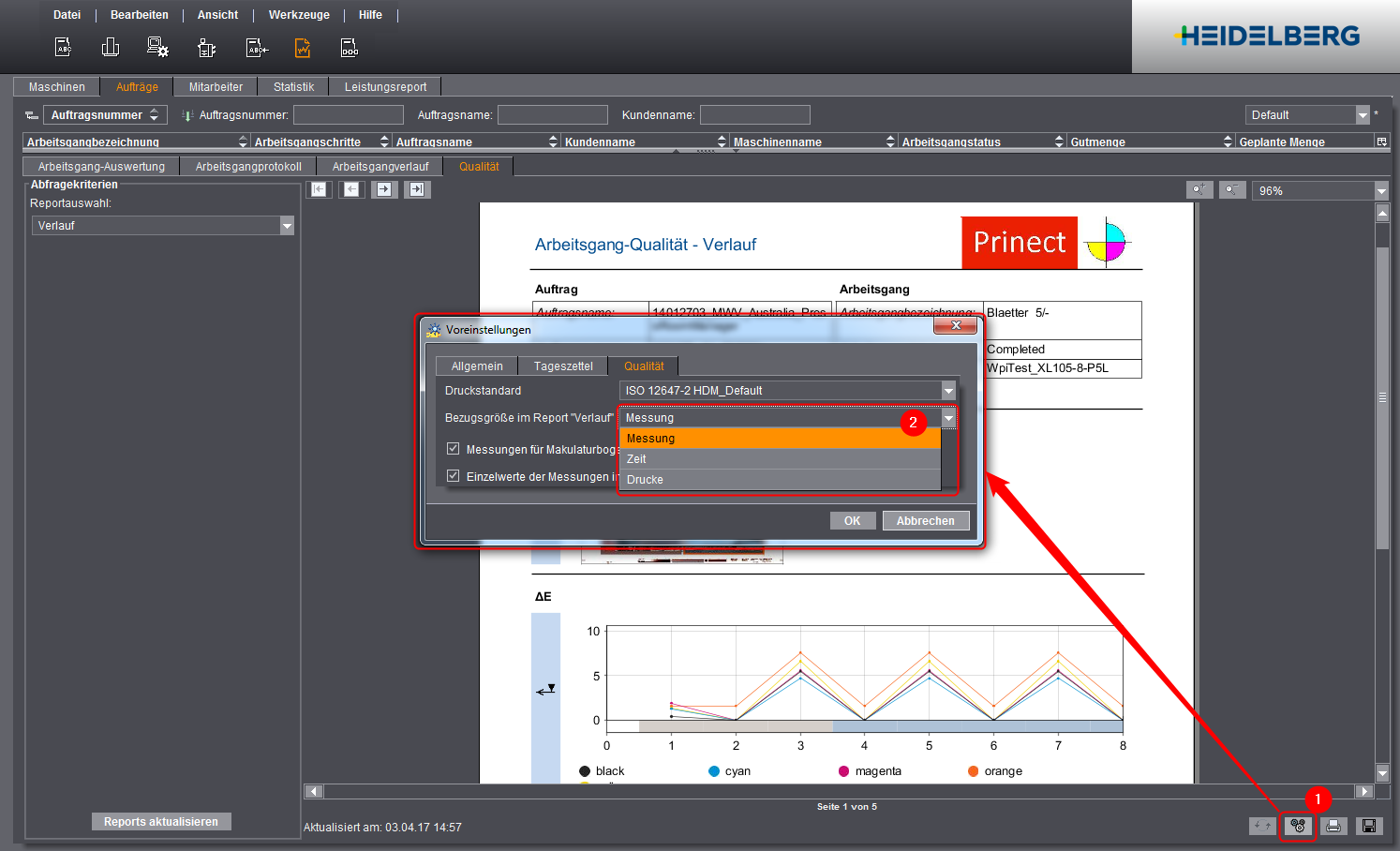Screen dimensions: 1400x851
Task: Click the green sort arrows filter icon
Action: (187, 115)
